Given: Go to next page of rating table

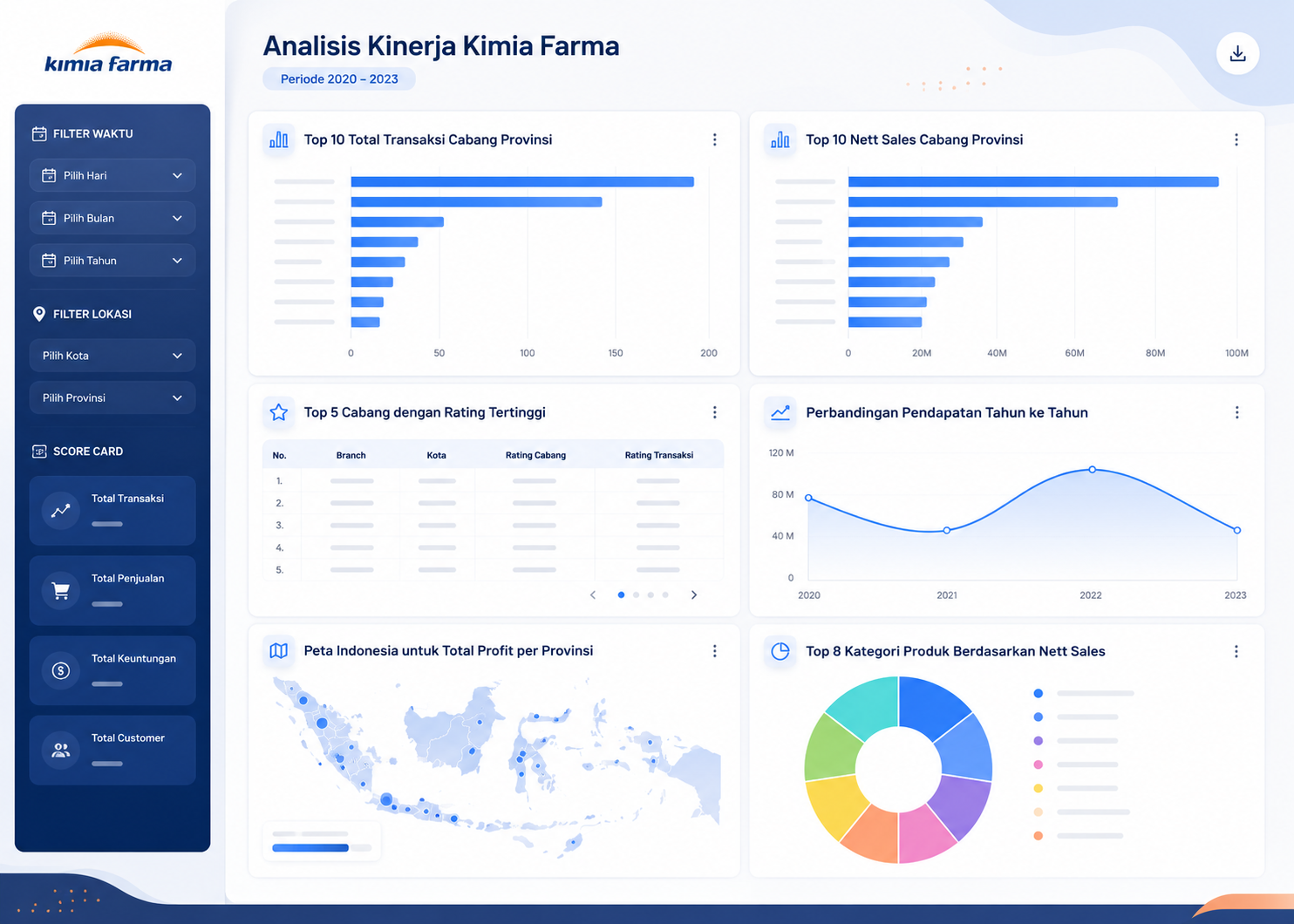Looking at the screenshot, I should [694, 594].
